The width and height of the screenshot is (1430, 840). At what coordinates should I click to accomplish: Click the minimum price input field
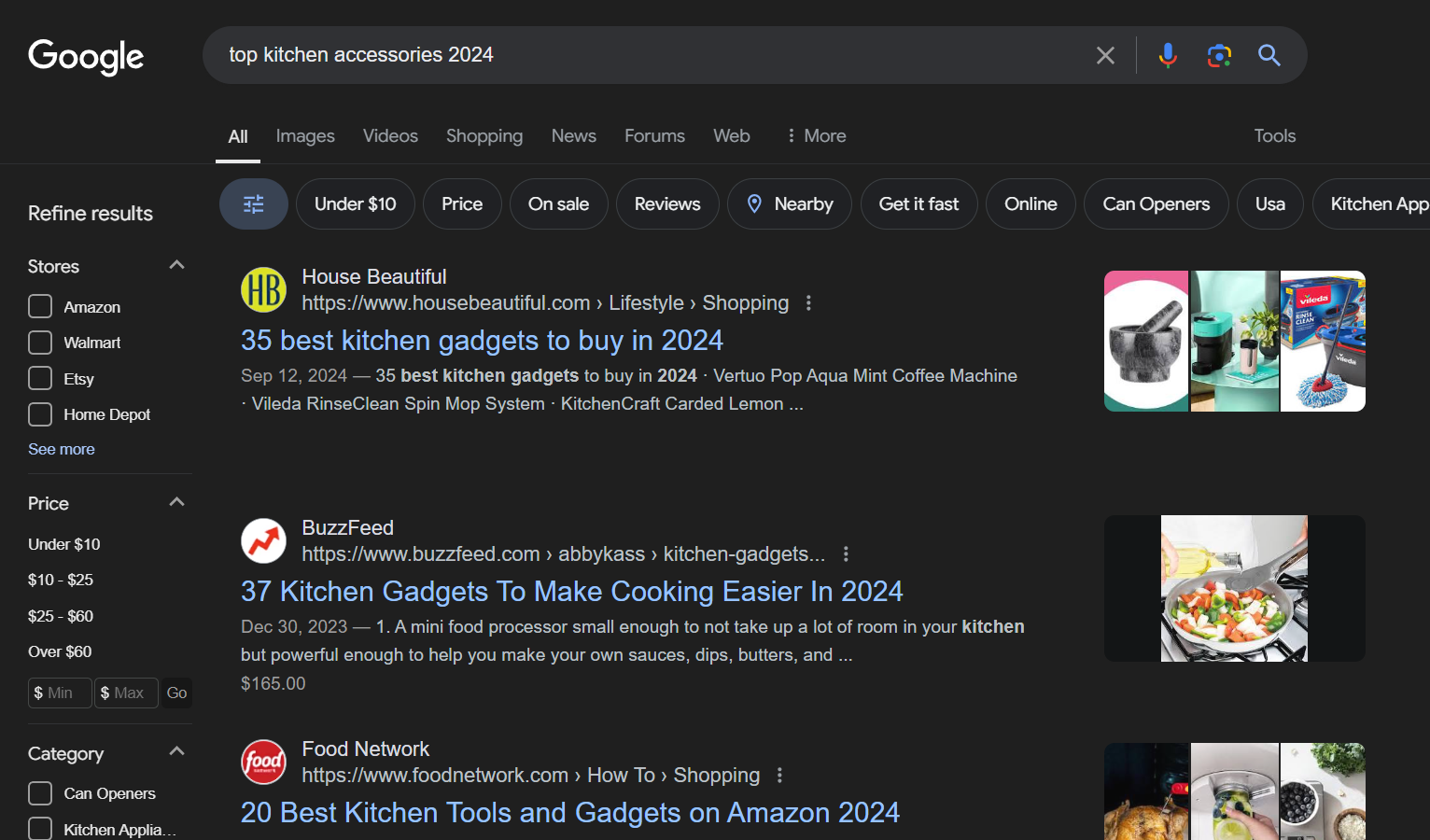pos(61,693)
